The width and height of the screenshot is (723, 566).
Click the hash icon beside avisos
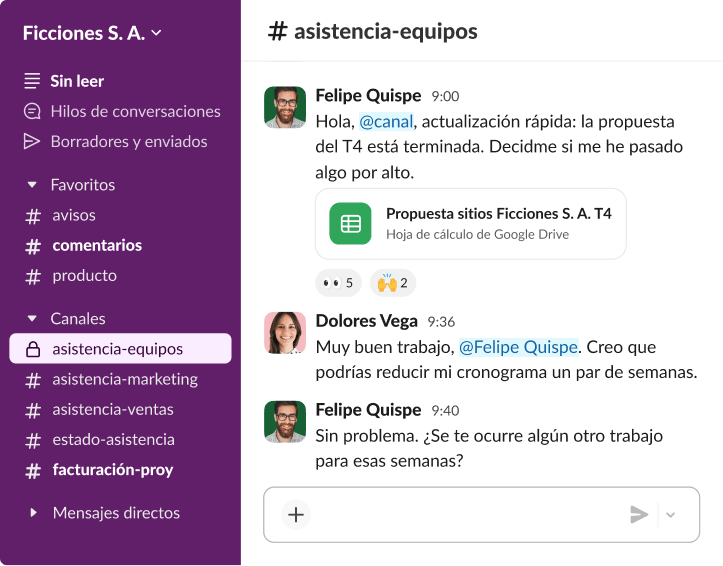pos(33,216)
